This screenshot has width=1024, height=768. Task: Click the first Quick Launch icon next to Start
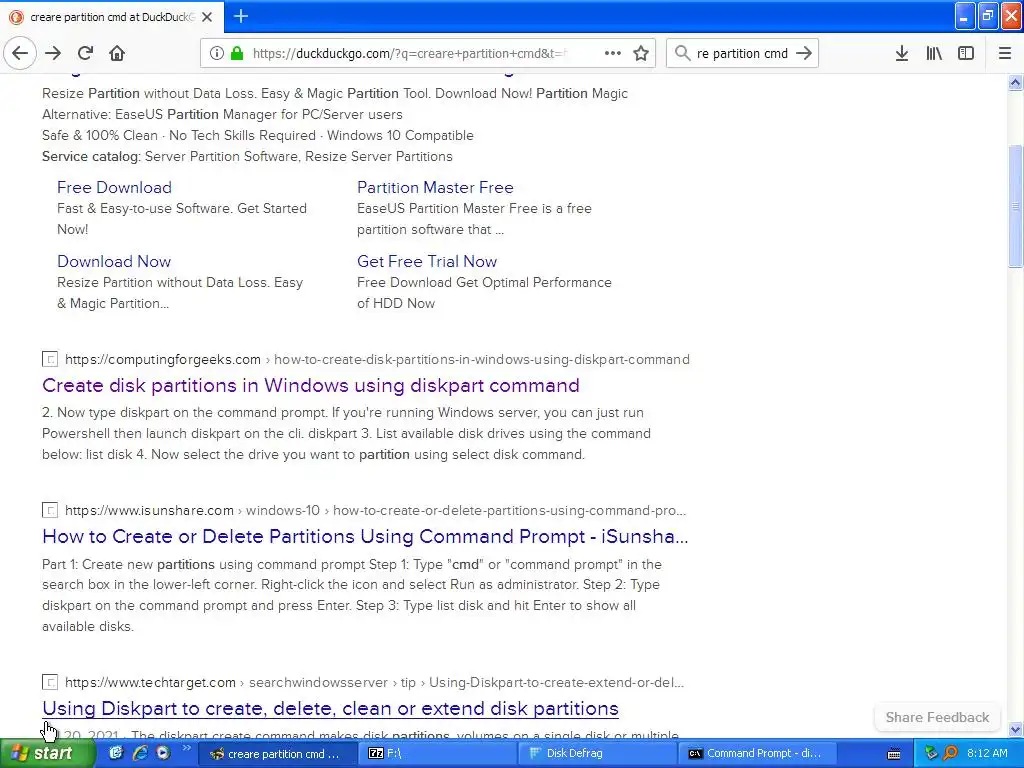pyautogui.click(x=116, y=753)
